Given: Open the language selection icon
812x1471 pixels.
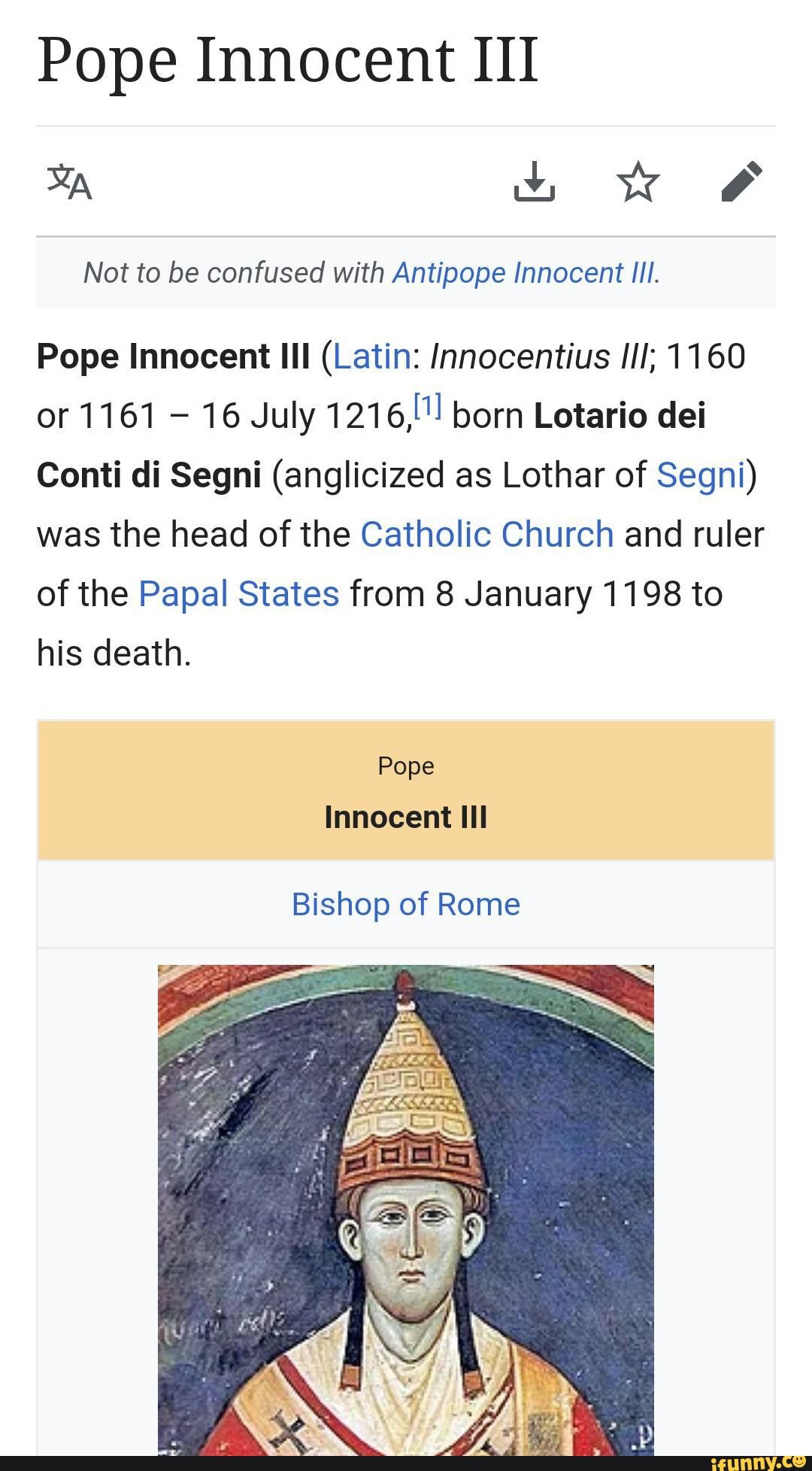Looking at the screenshot, I should (70, 182).
